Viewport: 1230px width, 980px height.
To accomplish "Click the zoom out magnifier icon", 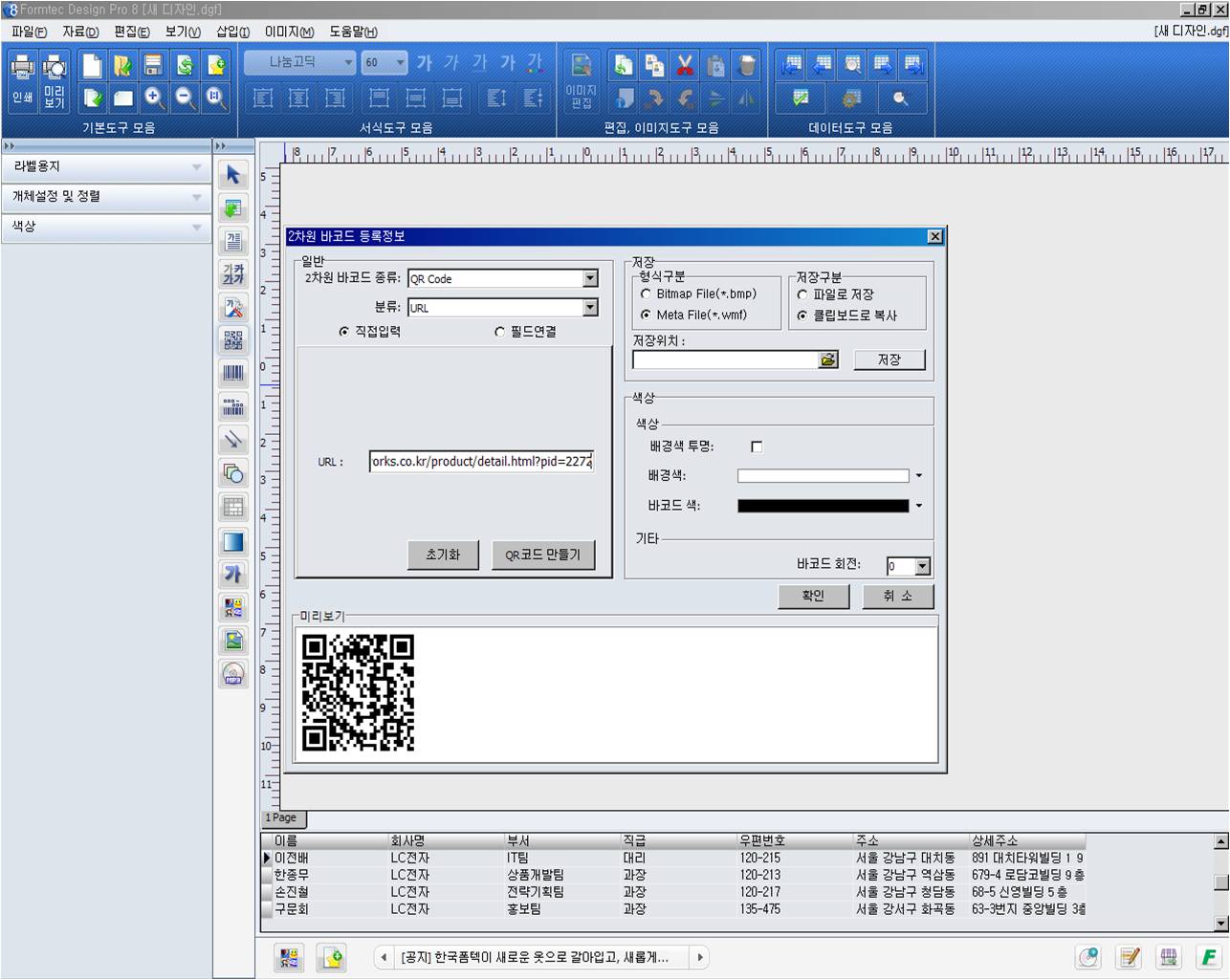I will [x=185, y=98].
